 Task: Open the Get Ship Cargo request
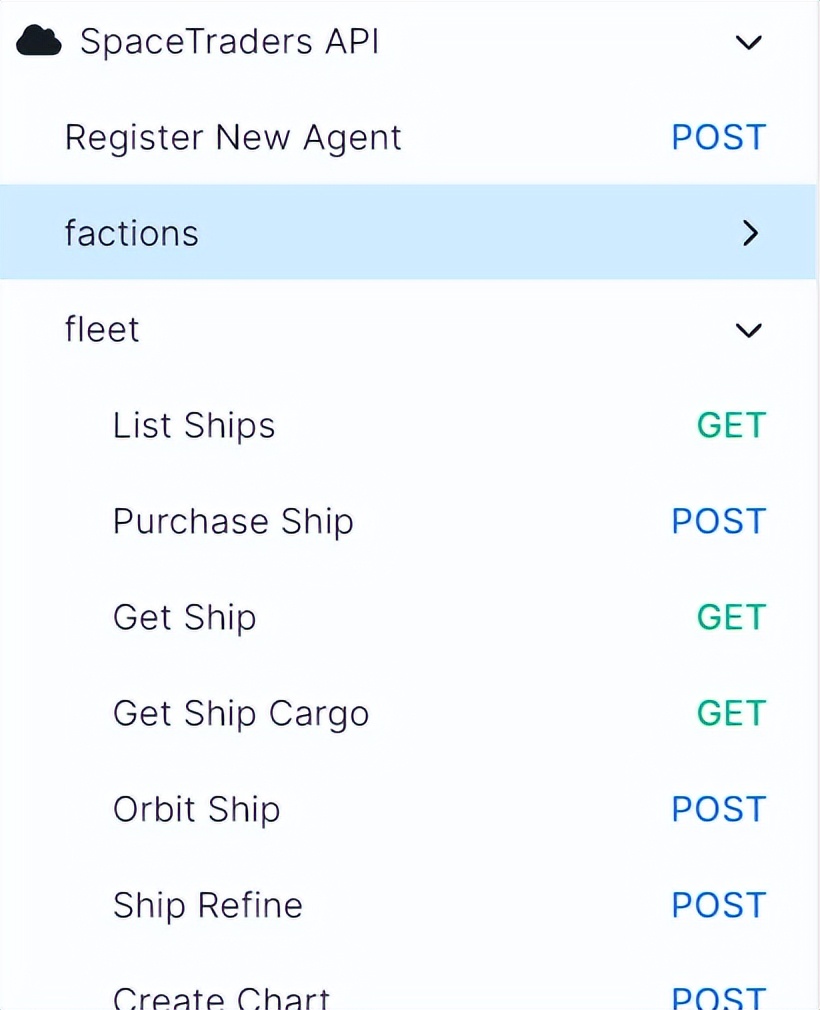pos(241,713)
